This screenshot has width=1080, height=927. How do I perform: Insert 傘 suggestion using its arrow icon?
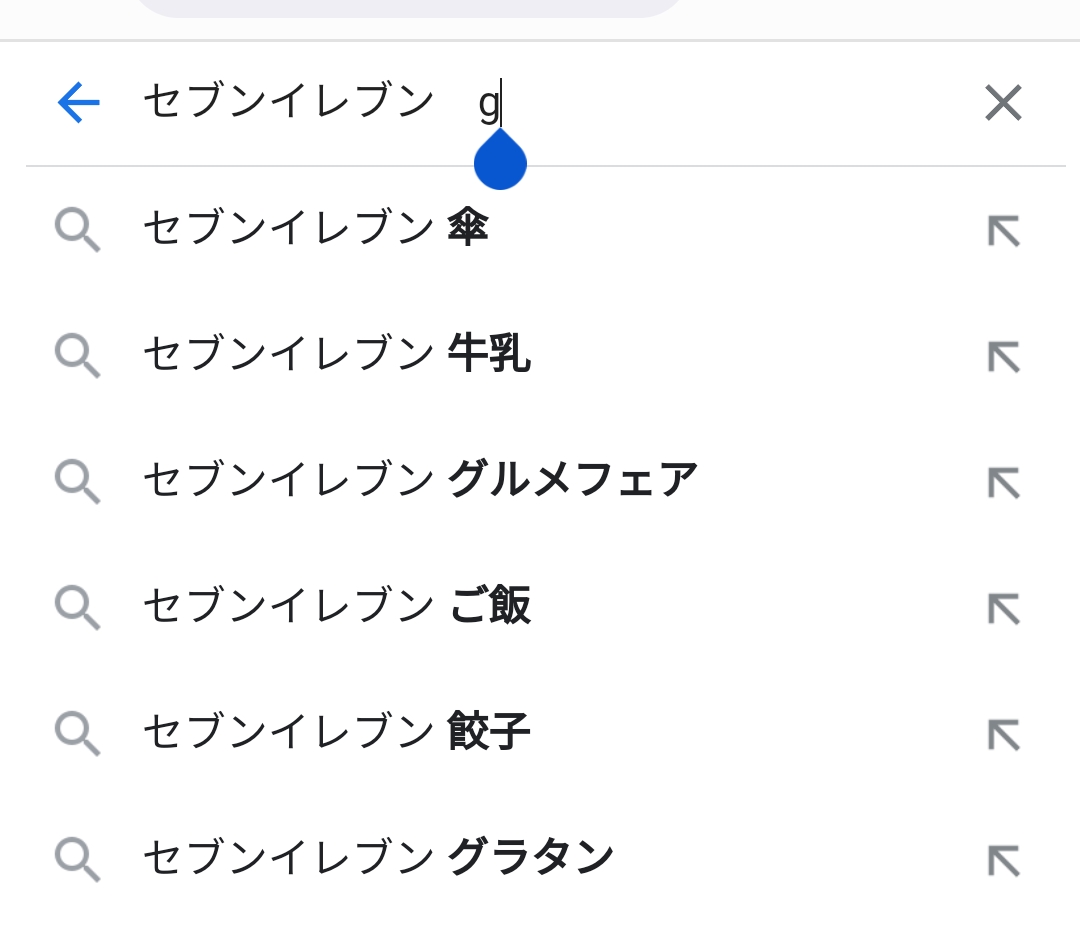point(1003,230)
